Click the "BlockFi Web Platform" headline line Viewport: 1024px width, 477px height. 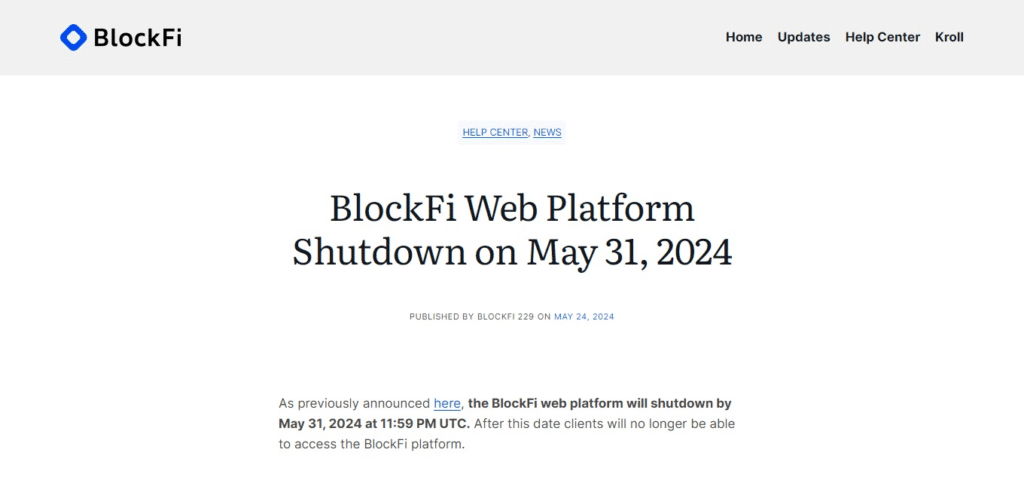pos(512,208)
